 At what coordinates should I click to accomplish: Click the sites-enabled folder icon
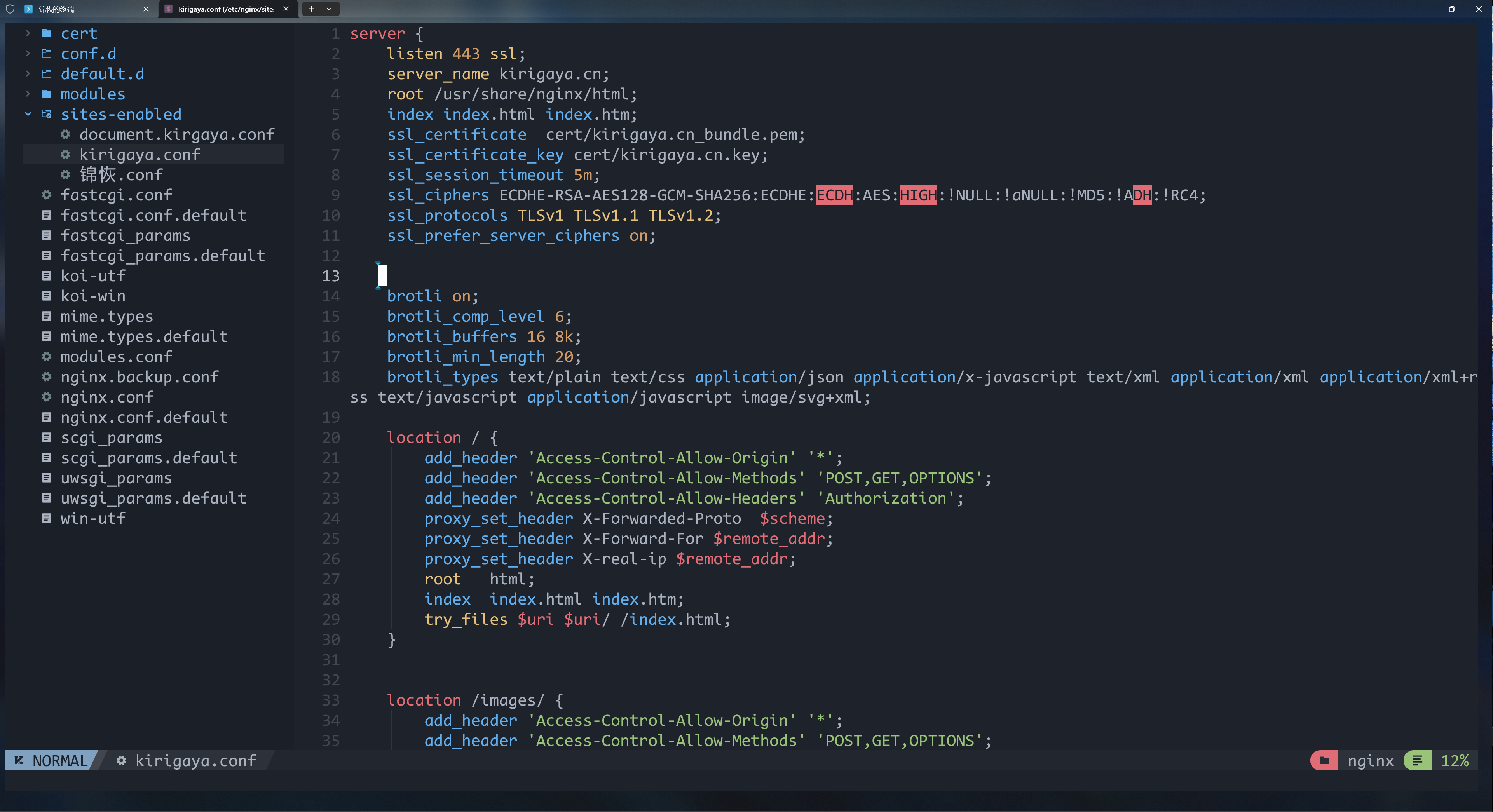tap(47, 114)
